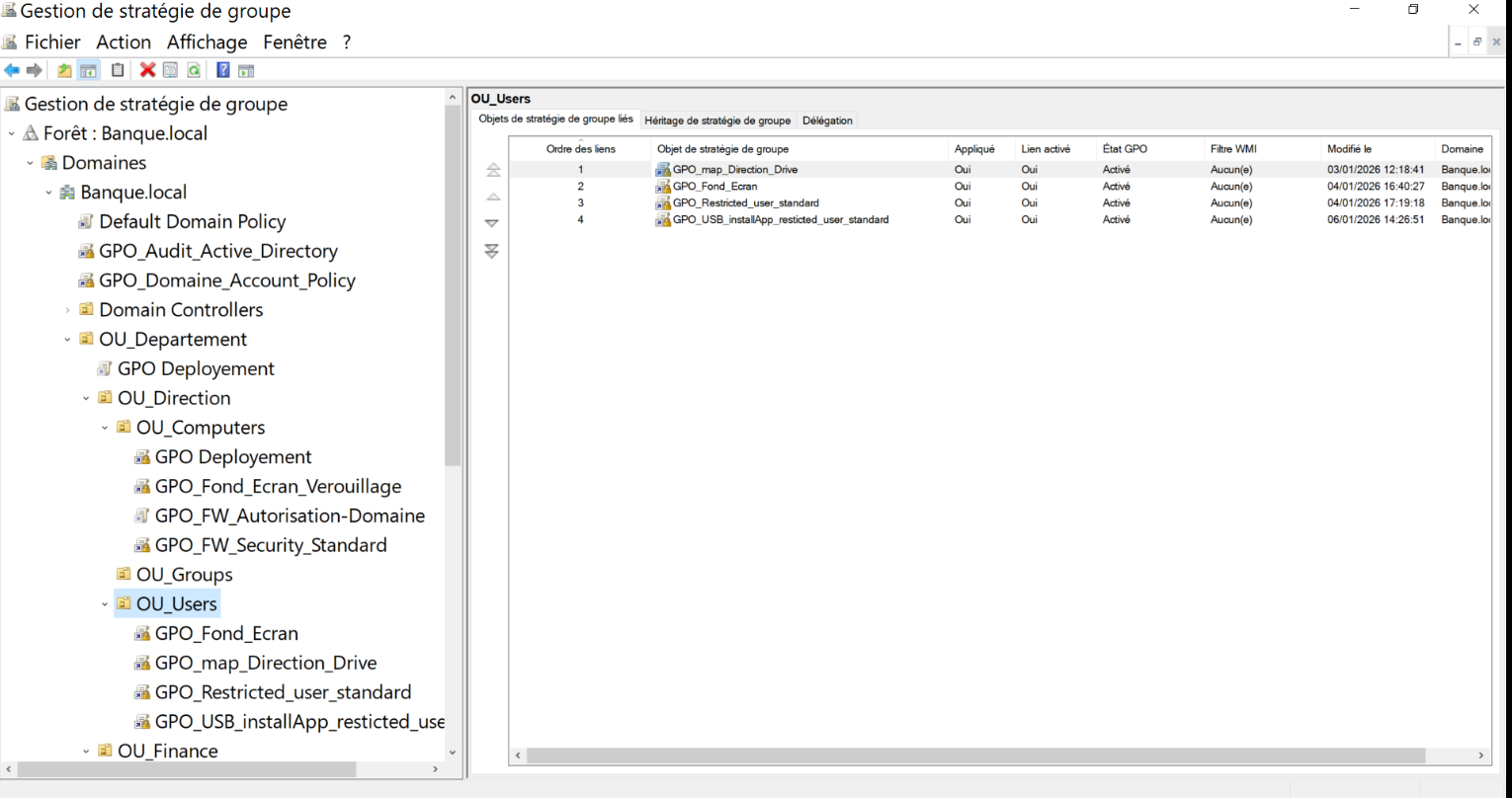Toggle the Show/Hide action pane toolbar icon
This screenshot has width=1512, height=798.
247,70
